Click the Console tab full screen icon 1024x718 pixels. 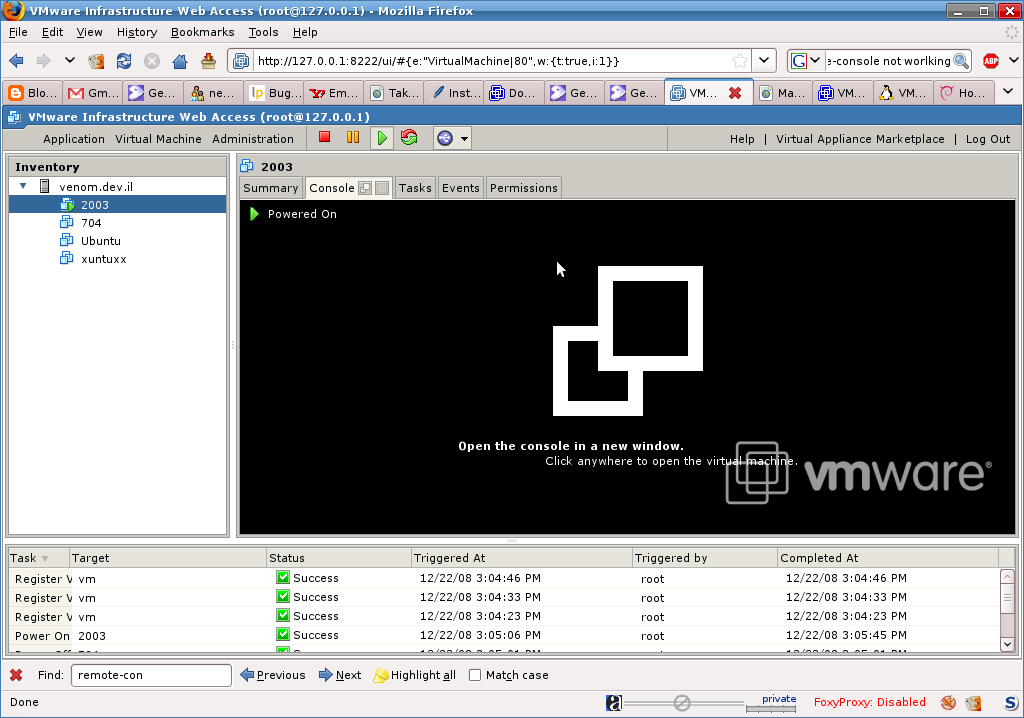[382, 188]
